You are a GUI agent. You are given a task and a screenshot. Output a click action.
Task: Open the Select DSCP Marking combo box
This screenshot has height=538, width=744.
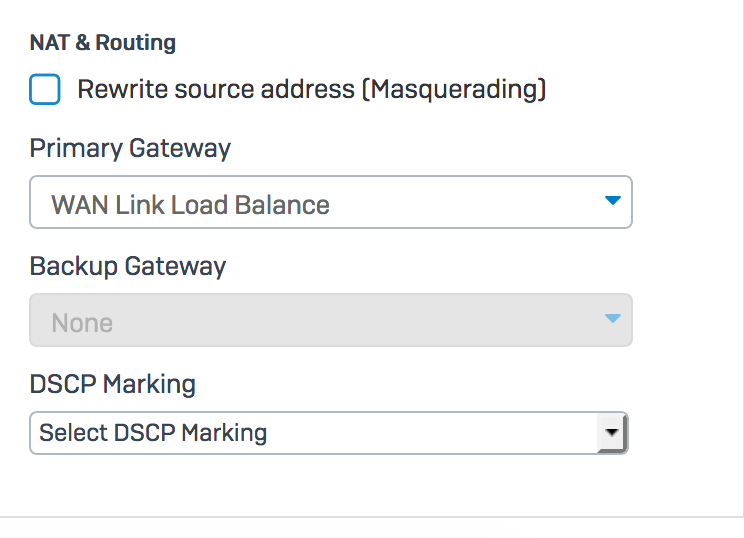tap(329, 433)
